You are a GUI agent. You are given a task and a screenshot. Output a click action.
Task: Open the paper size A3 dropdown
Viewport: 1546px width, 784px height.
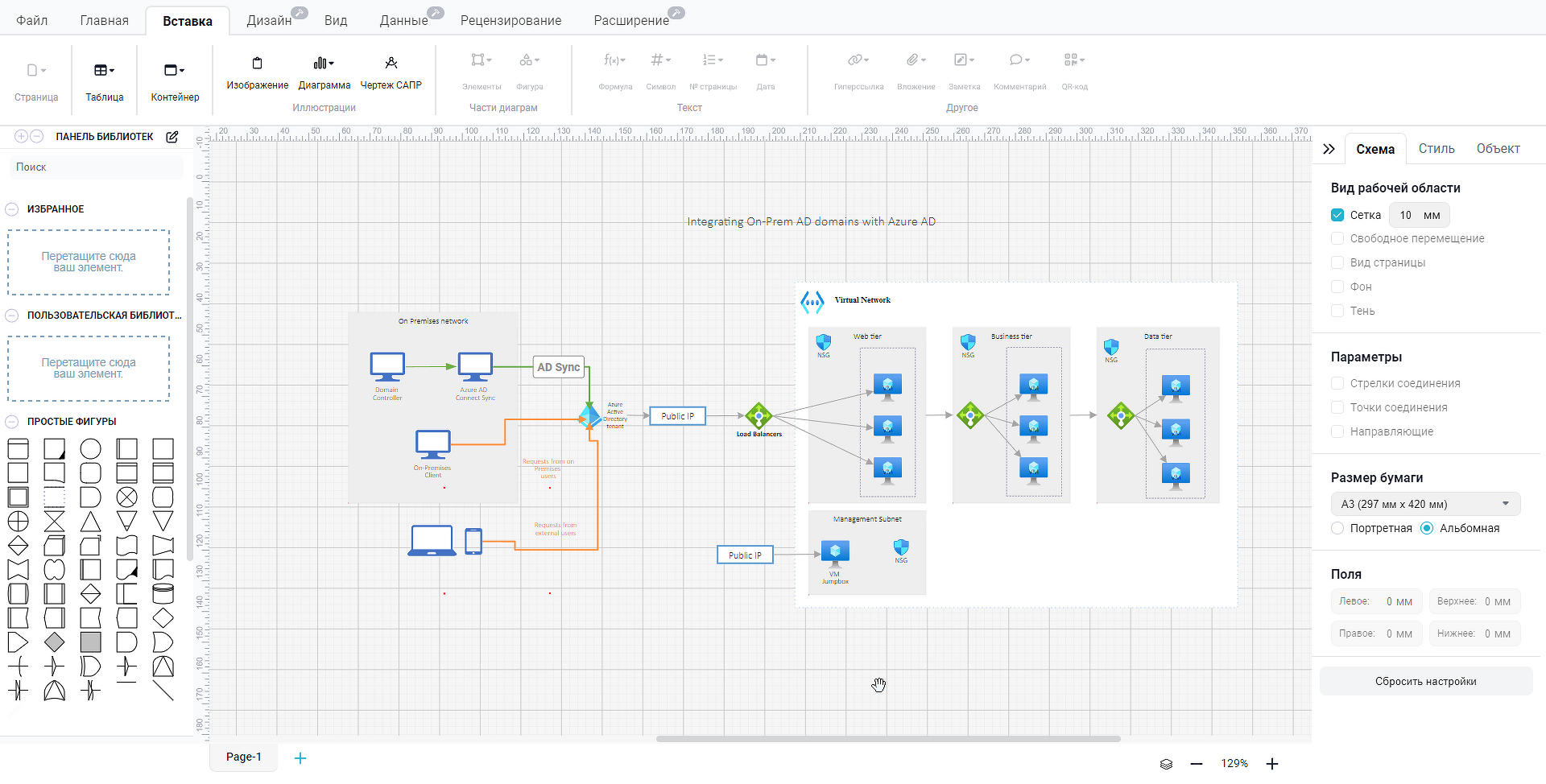[x=1425, y=504]
